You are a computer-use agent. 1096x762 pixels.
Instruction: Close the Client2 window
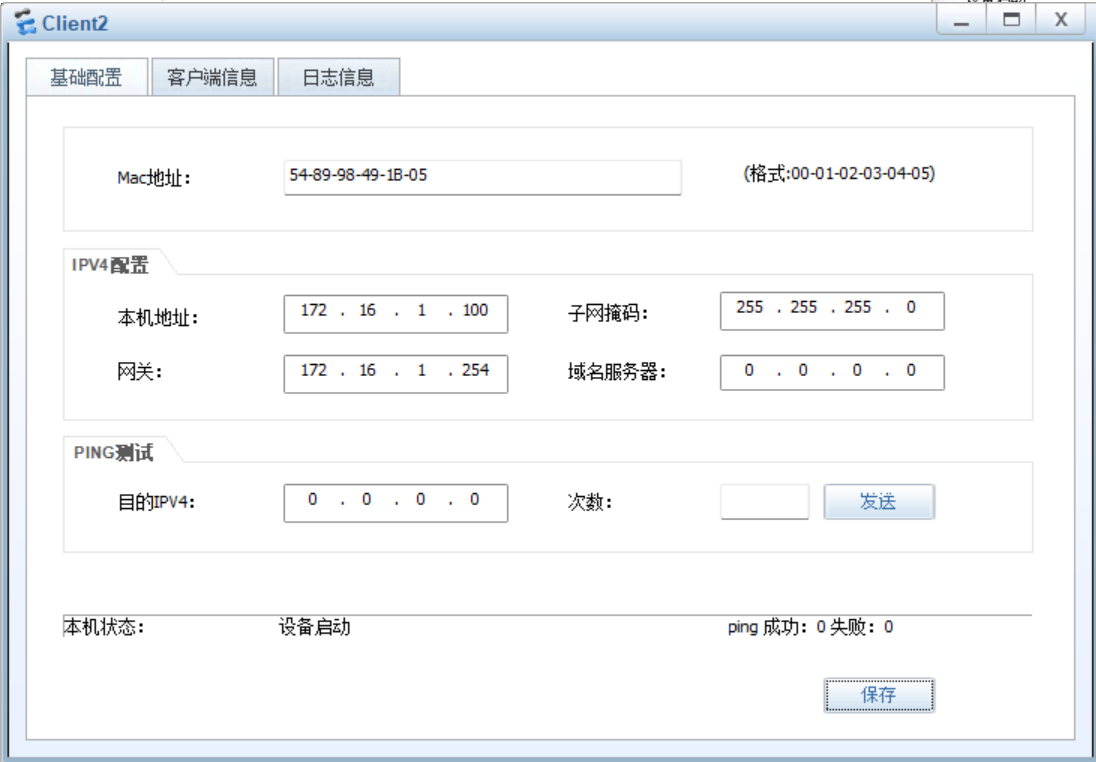pyautogui.click(x=1061, y=21)
